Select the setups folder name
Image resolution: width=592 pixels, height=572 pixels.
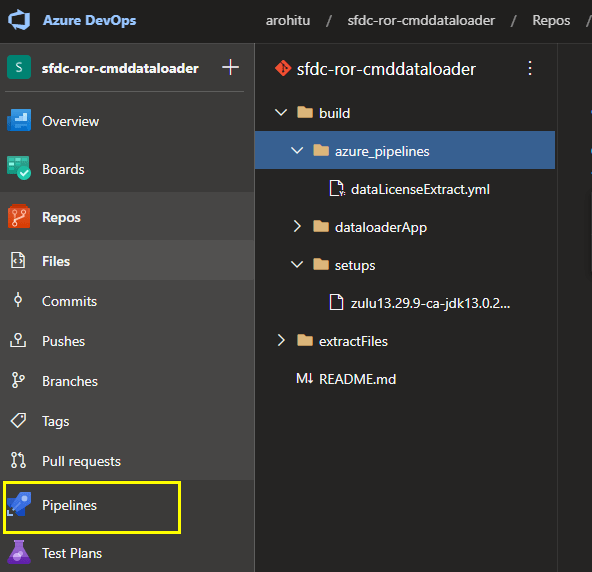[355, 266]
